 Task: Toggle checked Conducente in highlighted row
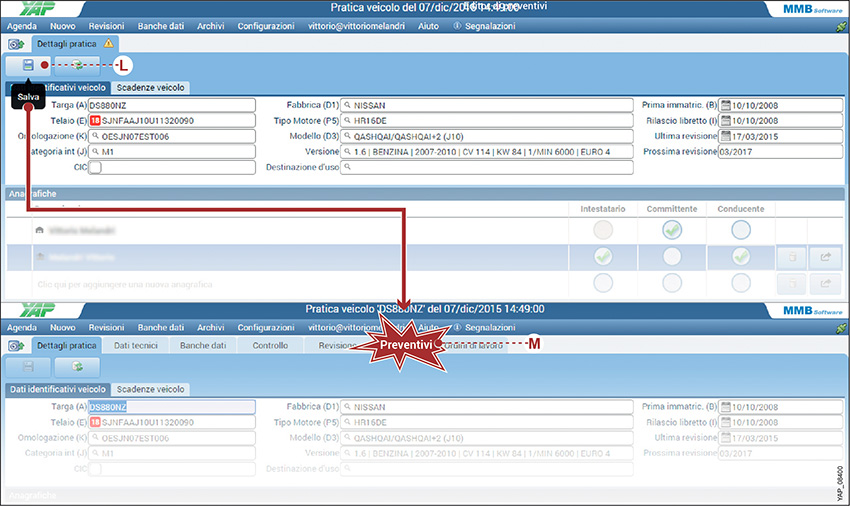pyautogui.click(x=740, y=257)
